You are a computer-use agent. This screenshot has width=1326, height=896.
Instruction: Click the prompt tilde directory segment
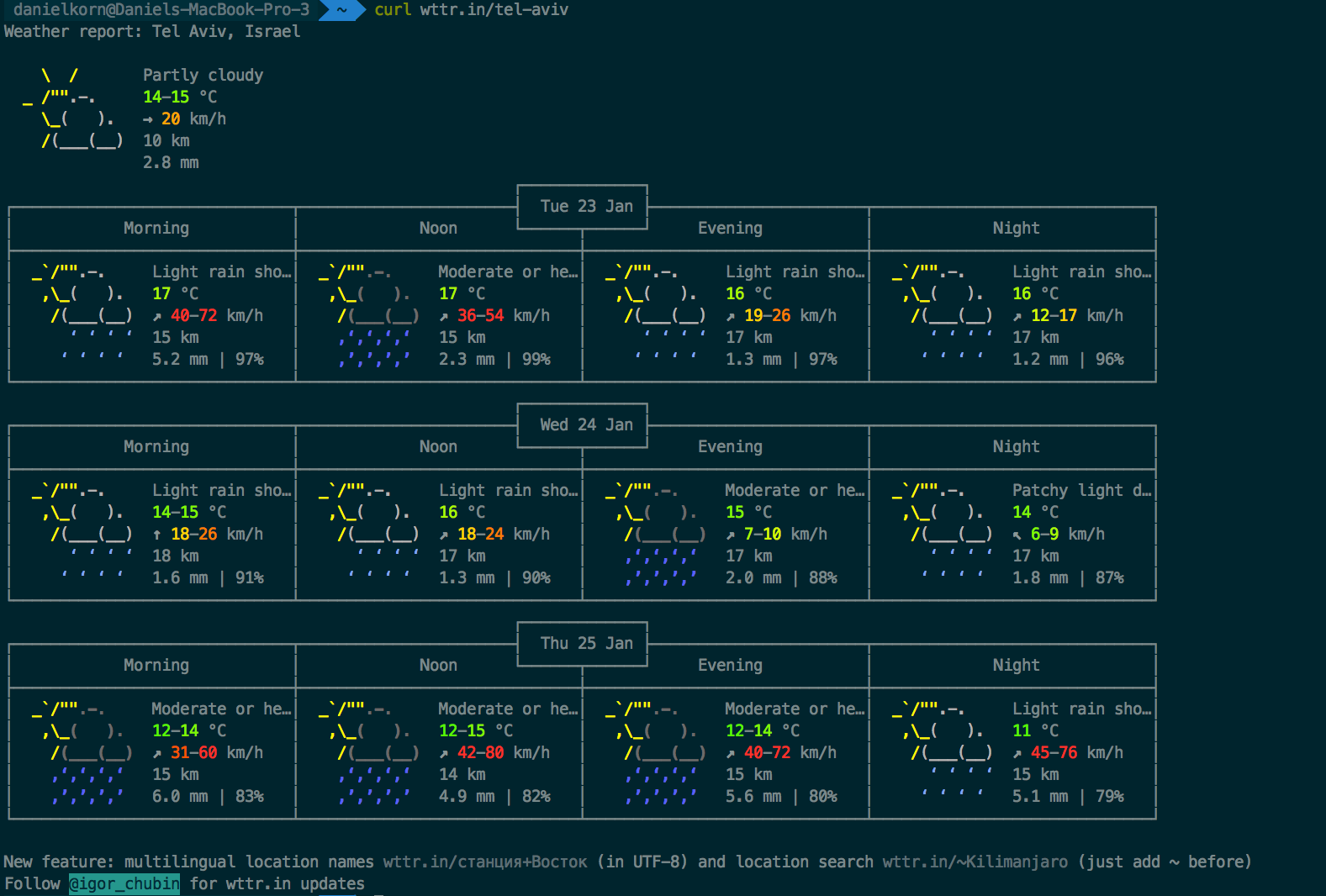point(341,10)
